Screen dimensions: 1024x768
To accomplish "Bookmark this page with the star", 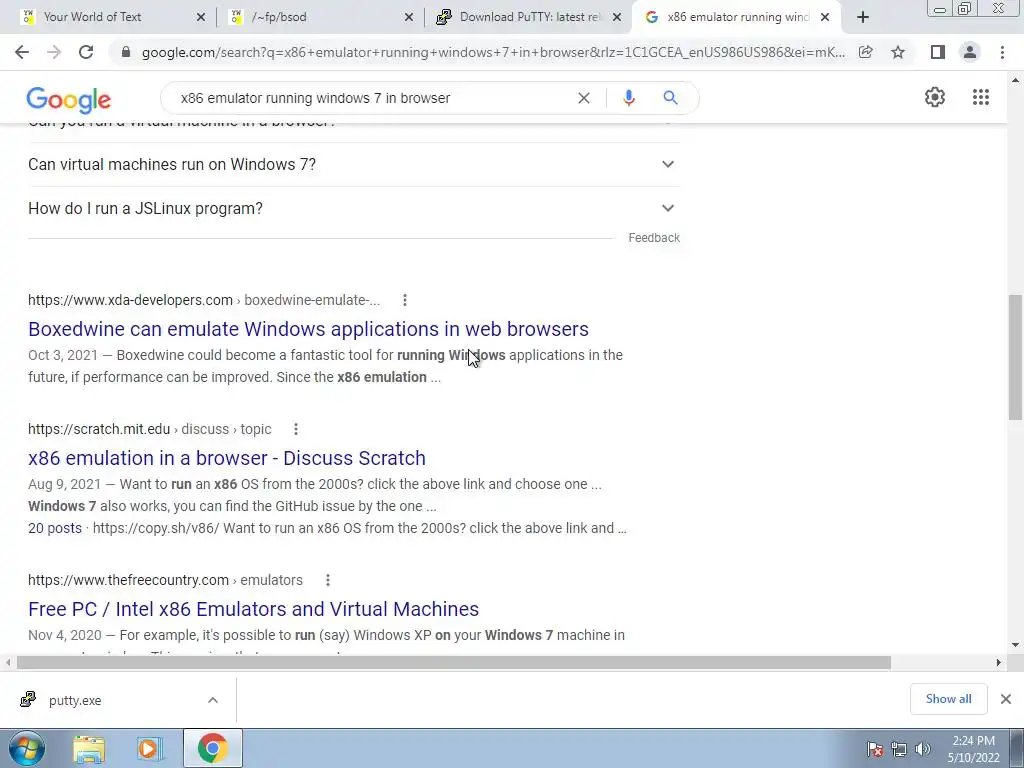I will [x=898, y=52].
